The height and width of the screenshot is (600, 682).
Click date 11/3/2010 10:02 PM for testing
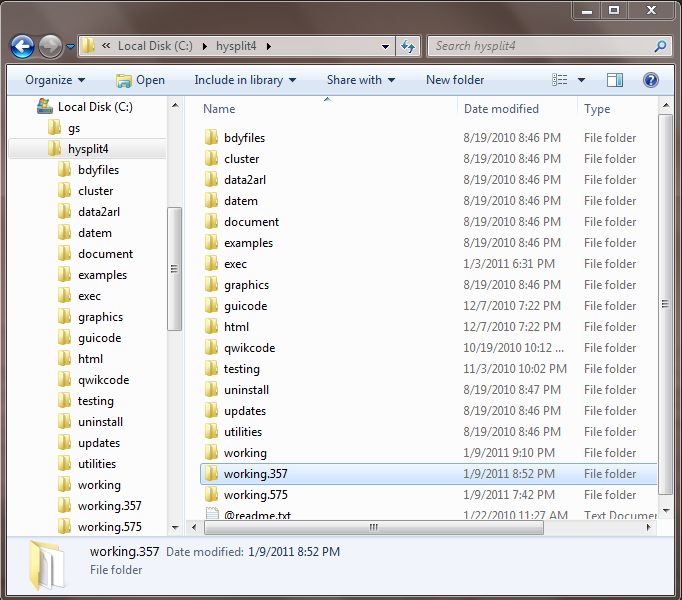pos(515,369)
